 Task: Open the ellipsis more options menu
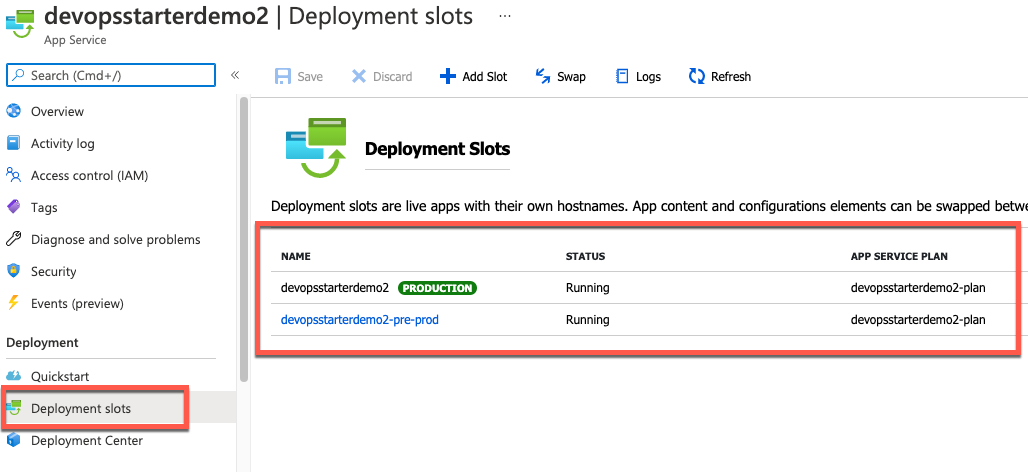505,16
